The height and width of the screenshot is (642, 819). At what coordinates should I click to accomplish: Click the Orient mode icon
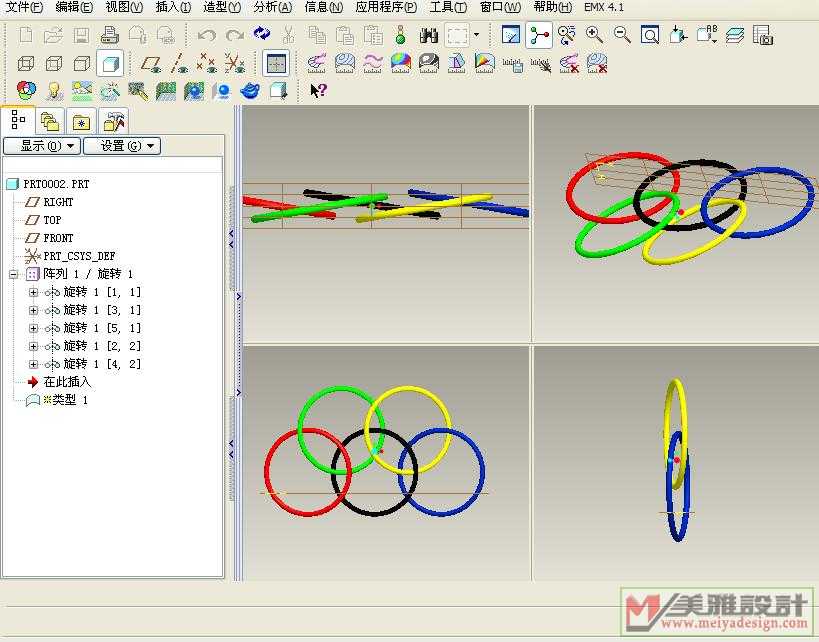pyautogui.click(x=567, y=35)
